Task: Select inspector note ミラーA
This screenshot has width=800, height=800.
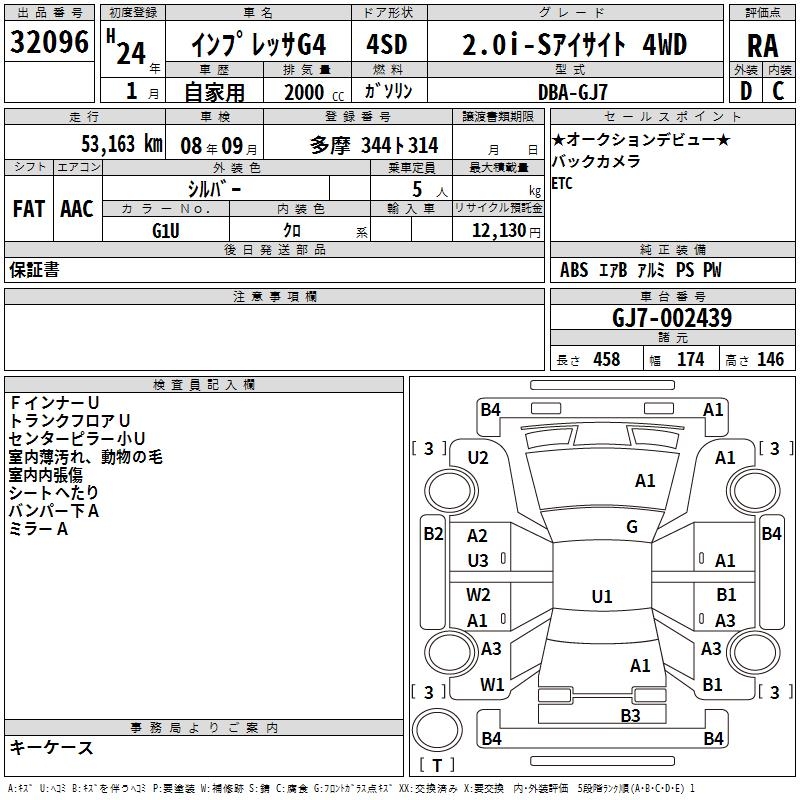Action: click(x=39, y=529)
